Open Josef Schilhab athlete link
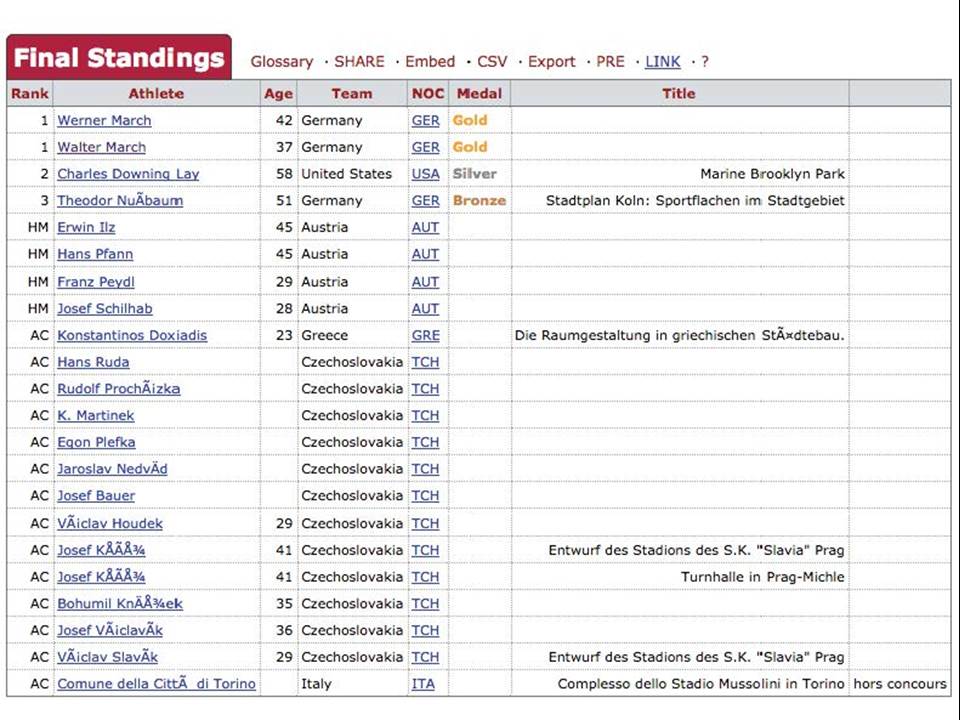The width and height of the screenshot is (960, 720). tap(105, 309)
